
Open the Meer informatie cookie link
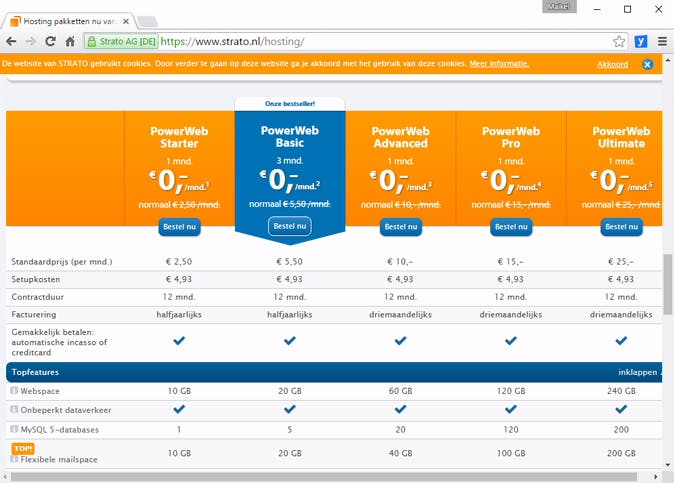point(499,64)
